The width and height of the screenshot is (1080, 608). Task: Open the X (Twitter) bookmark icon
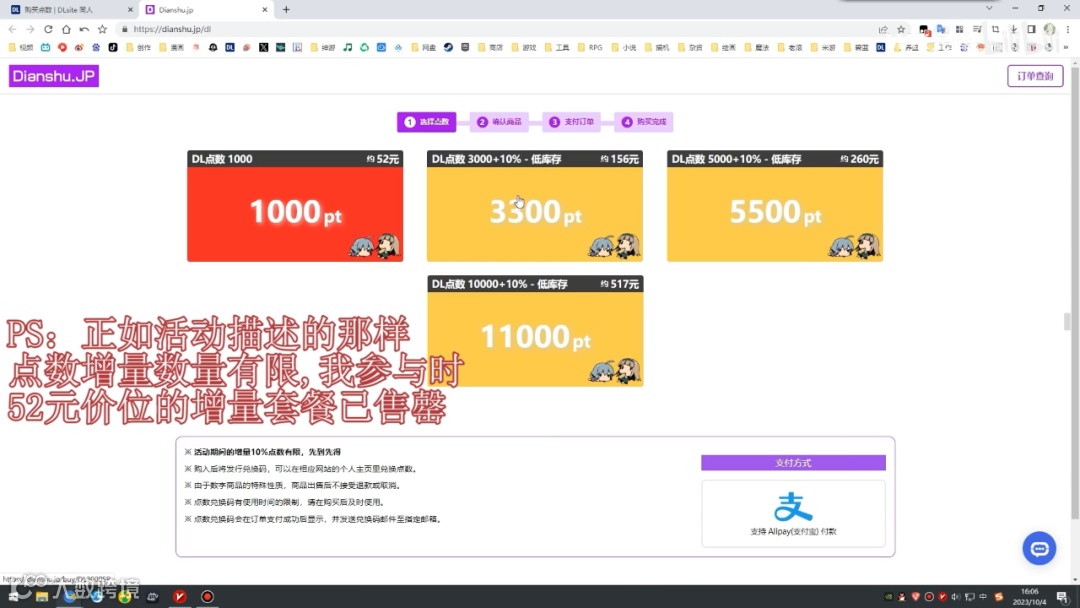tap(263, 48)
